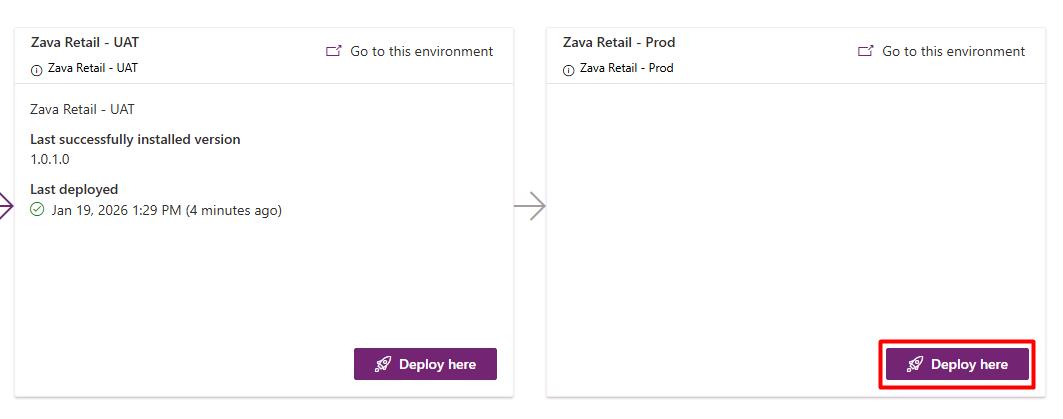The width and height of the screenshot is (1063, 419).
Task: Click the purple arrow left of the UAT card
Action: coord(6,205)
